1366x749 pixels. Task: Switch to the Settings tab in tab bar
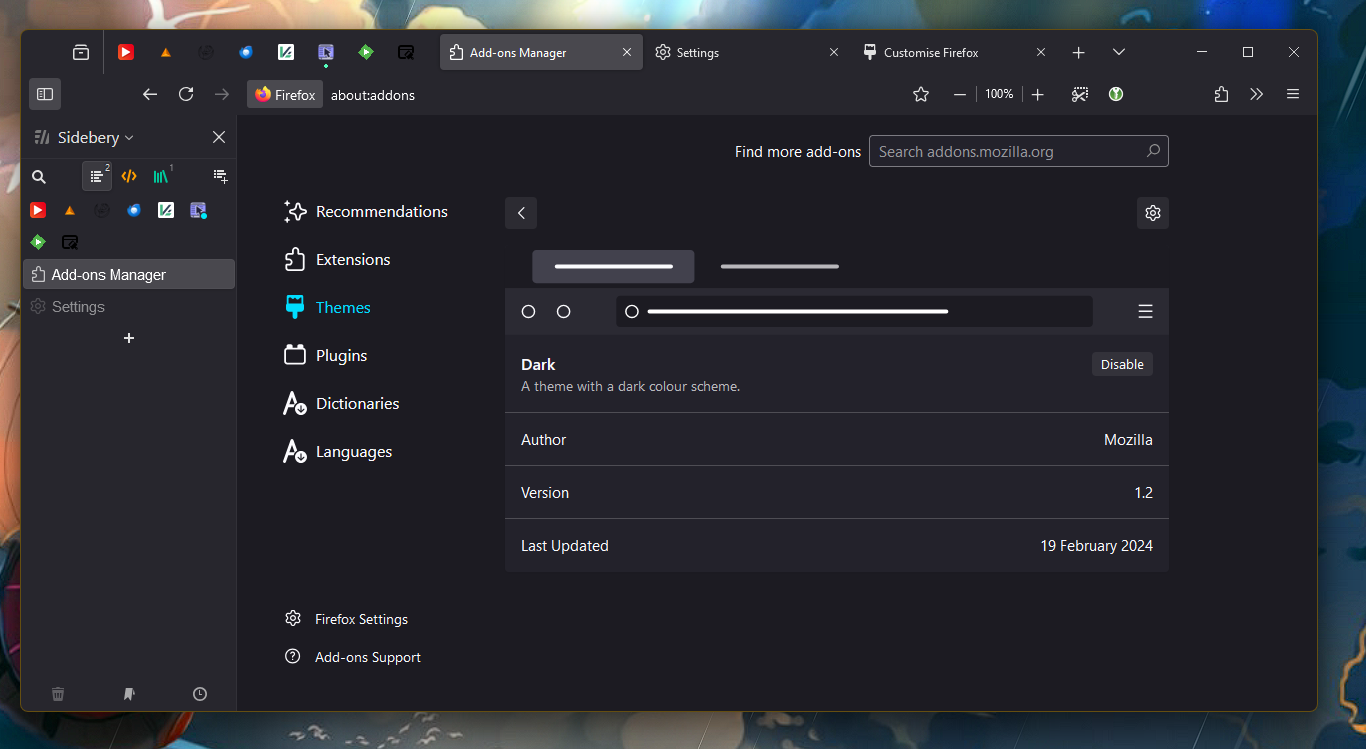coord(746,52)
